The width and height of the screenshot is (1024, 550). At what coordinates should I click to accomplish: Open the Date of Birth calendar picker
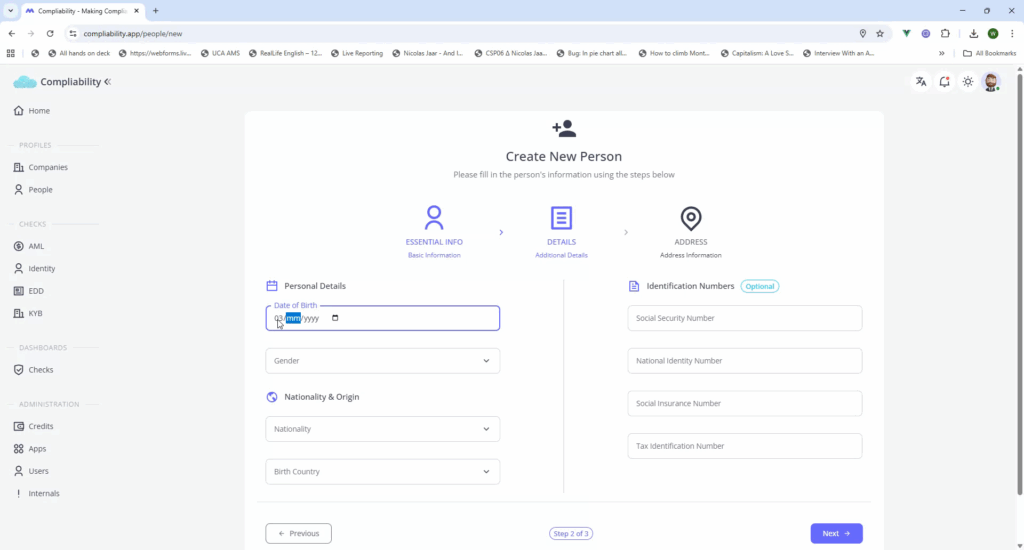pos(335,318)
